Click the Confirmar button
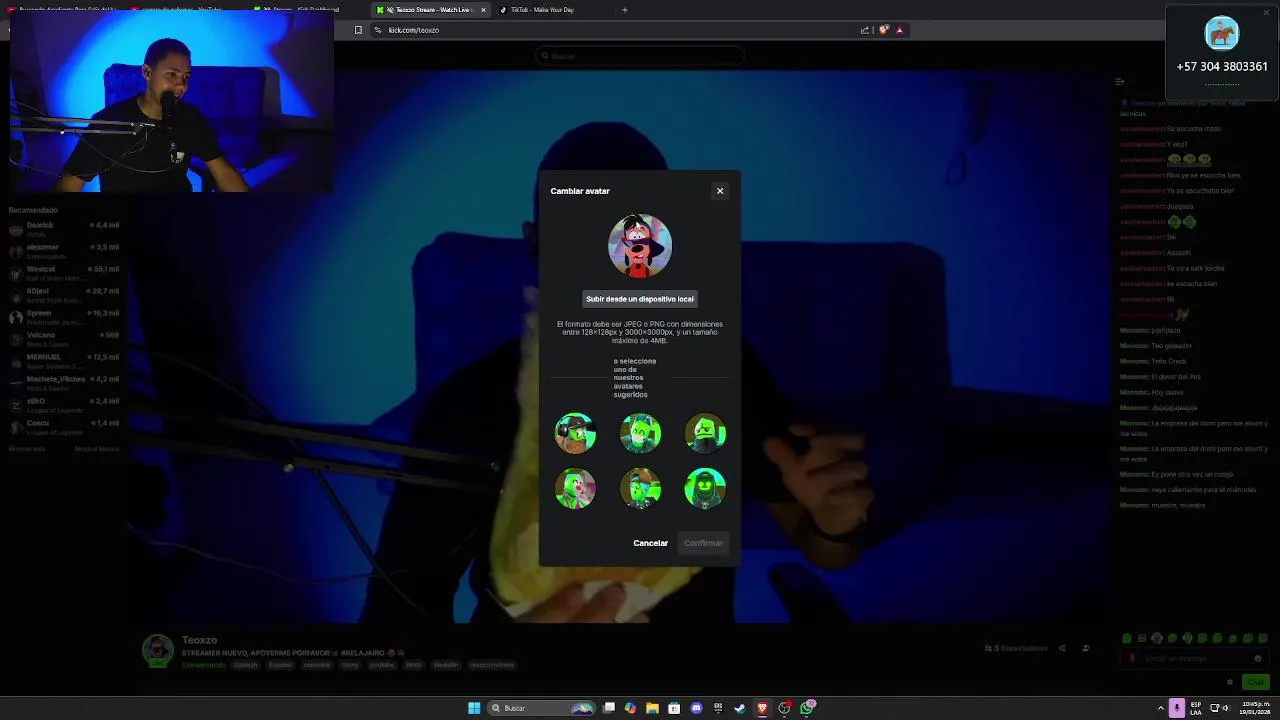Viewport: 1280px width, 720px height. tap(703, 543)
